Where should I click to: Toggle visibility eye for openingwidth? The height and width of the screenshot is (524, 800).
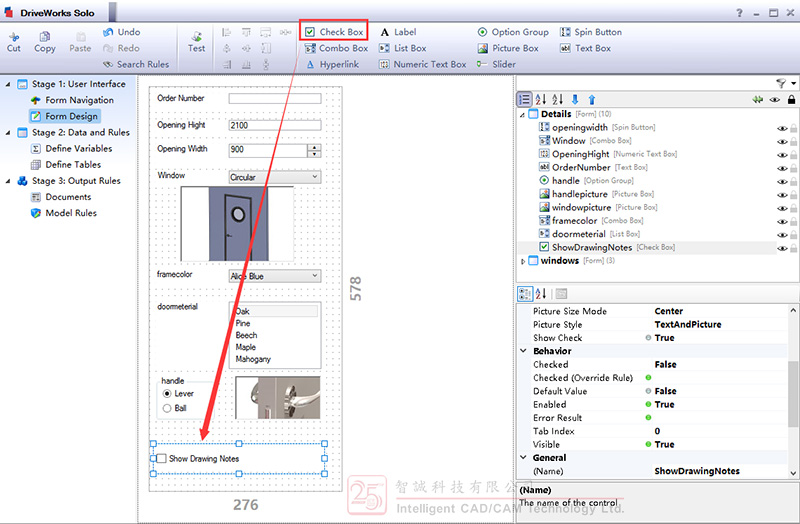pos(782,129)
